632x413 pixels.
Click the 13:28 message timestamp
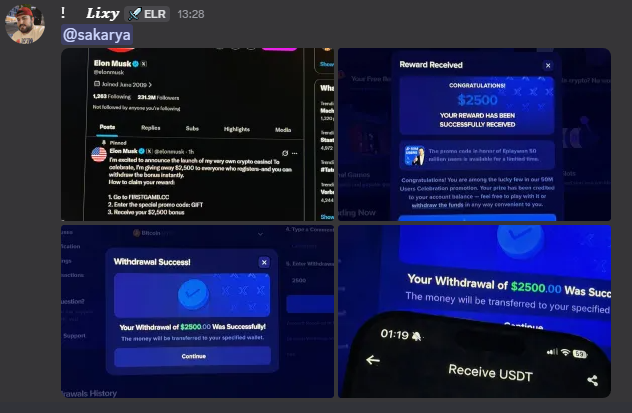tap(191, 14)
